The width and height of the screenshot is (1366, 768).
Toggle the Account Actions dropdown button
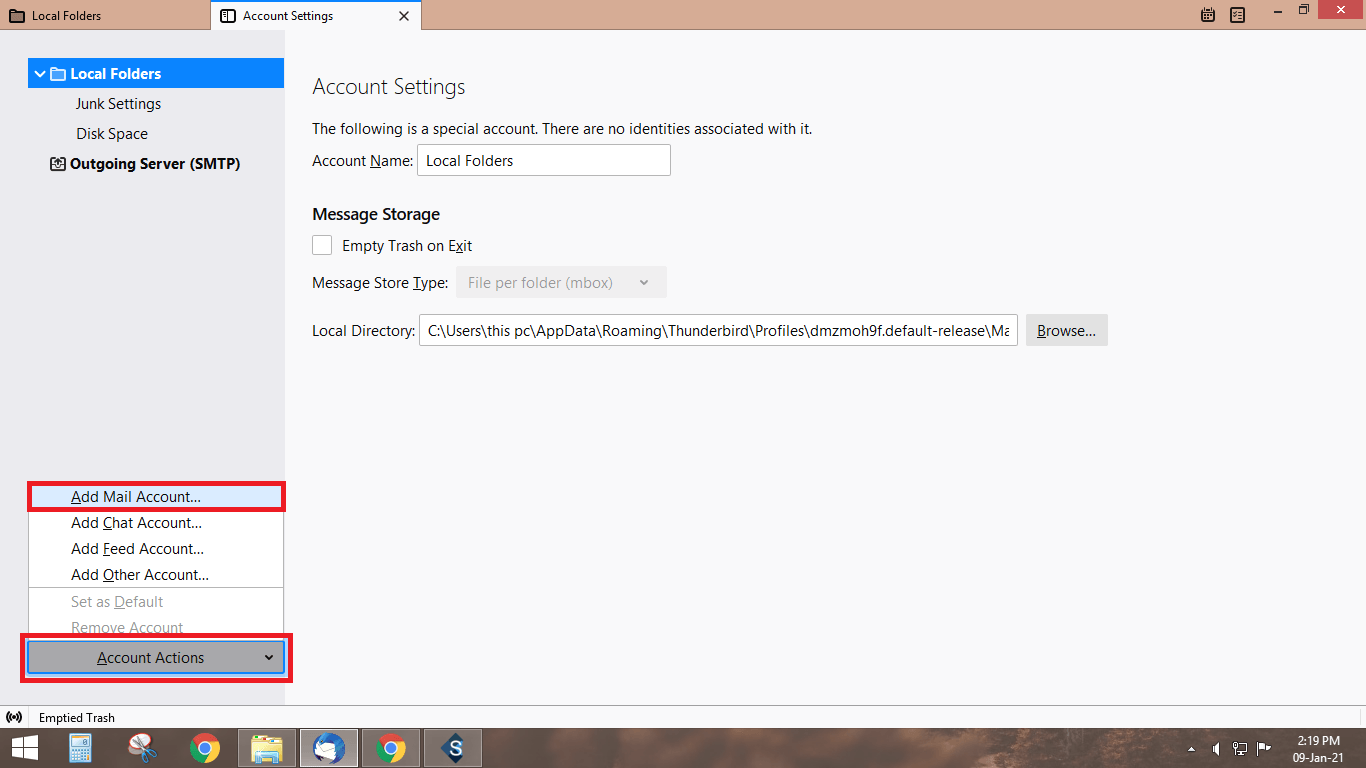(x=156, y=657)
